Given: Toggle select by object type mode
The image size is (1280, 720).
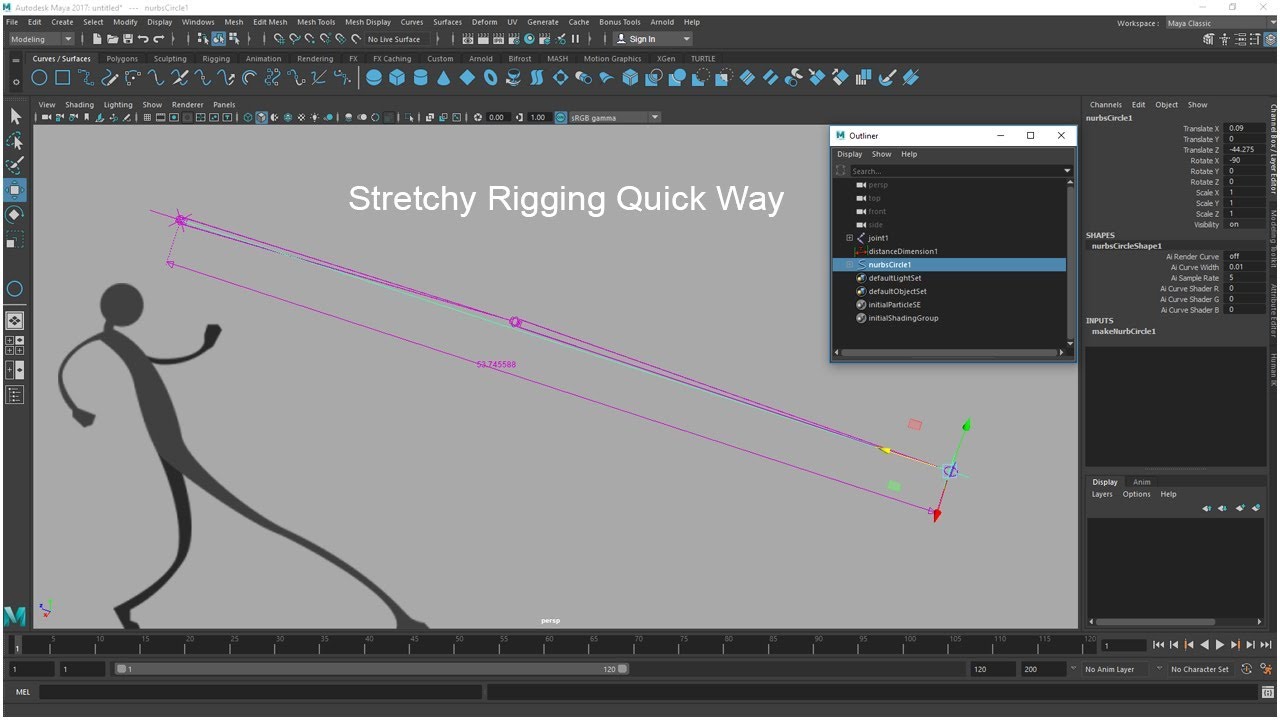Looking at the screenshot, I should (x=218, y=39).
